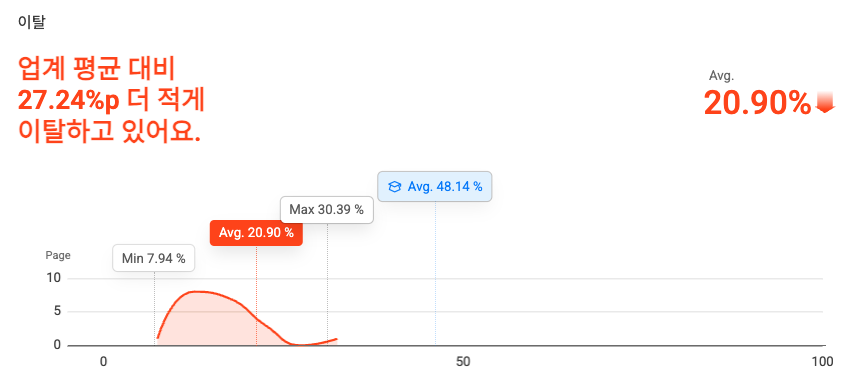The width and height of the screenshot is (852, 387).
Task: Click the blue Avg. 48.14 % badge
Action: (x=435, y=186)
